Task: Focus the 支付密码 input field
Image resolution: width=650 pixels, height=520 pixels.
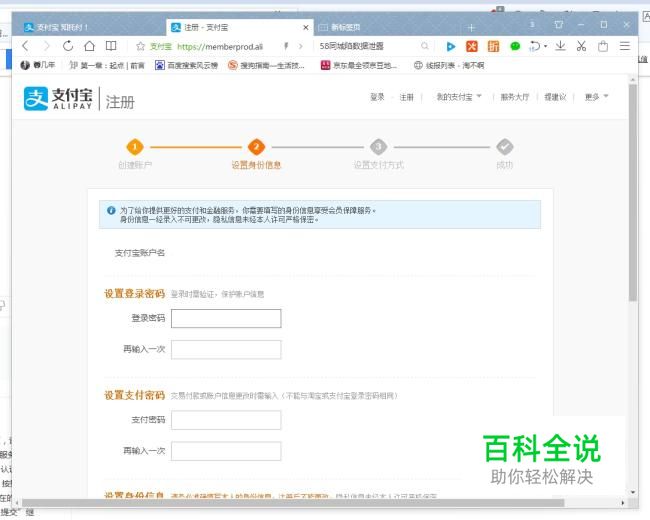Action: pyautogui.click(x=226, y=420)
